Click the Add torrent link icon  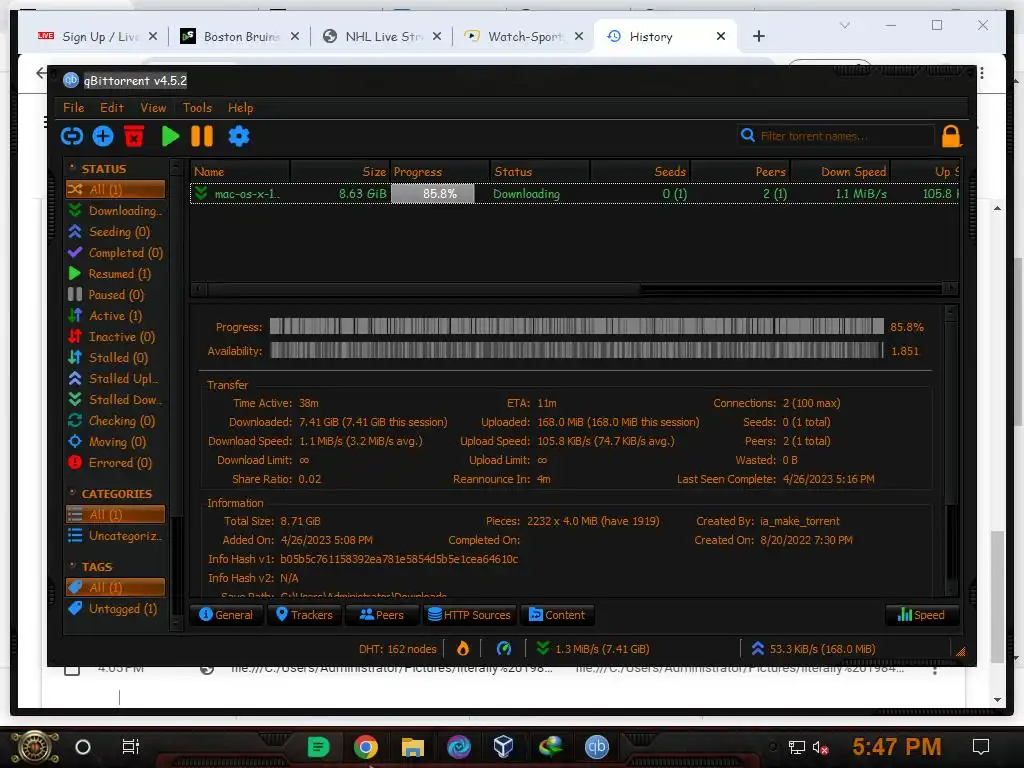72,136
